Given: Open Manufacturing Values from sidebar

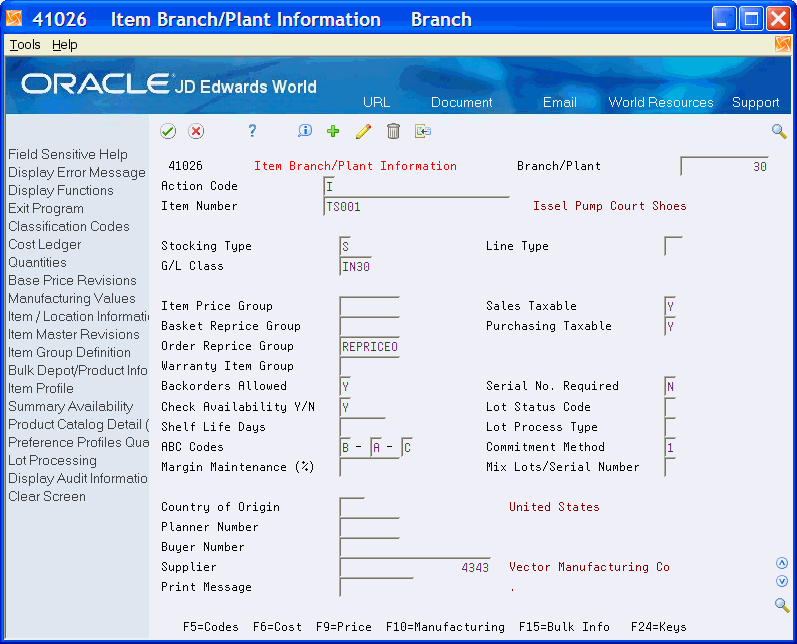Looking at the screenshot, I should click(x=72, y=298).
